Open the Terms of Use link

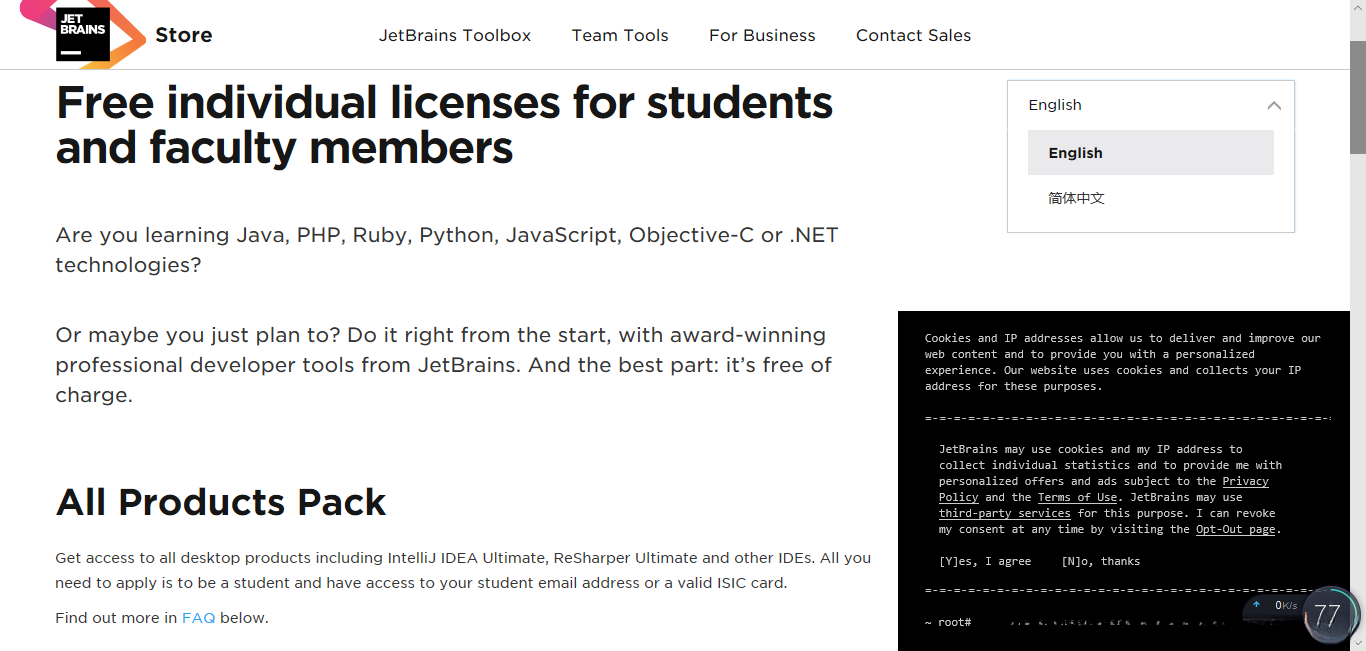pyautogui.click(x=1077, y=497)
